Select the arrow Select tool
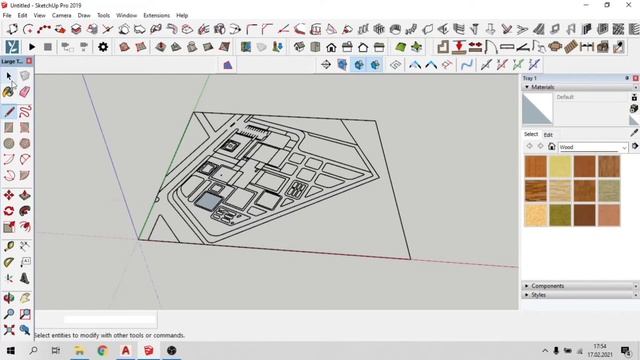Viewport: 640px width, 360px height. [x=9, y=76]
